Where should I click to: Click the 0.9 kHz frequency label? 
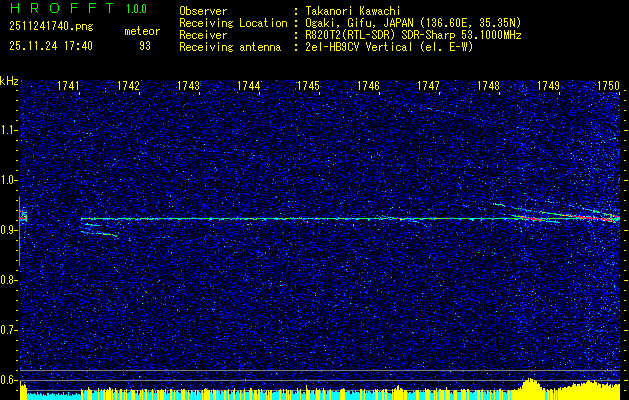pyautogui.click(x=8, y=230)
